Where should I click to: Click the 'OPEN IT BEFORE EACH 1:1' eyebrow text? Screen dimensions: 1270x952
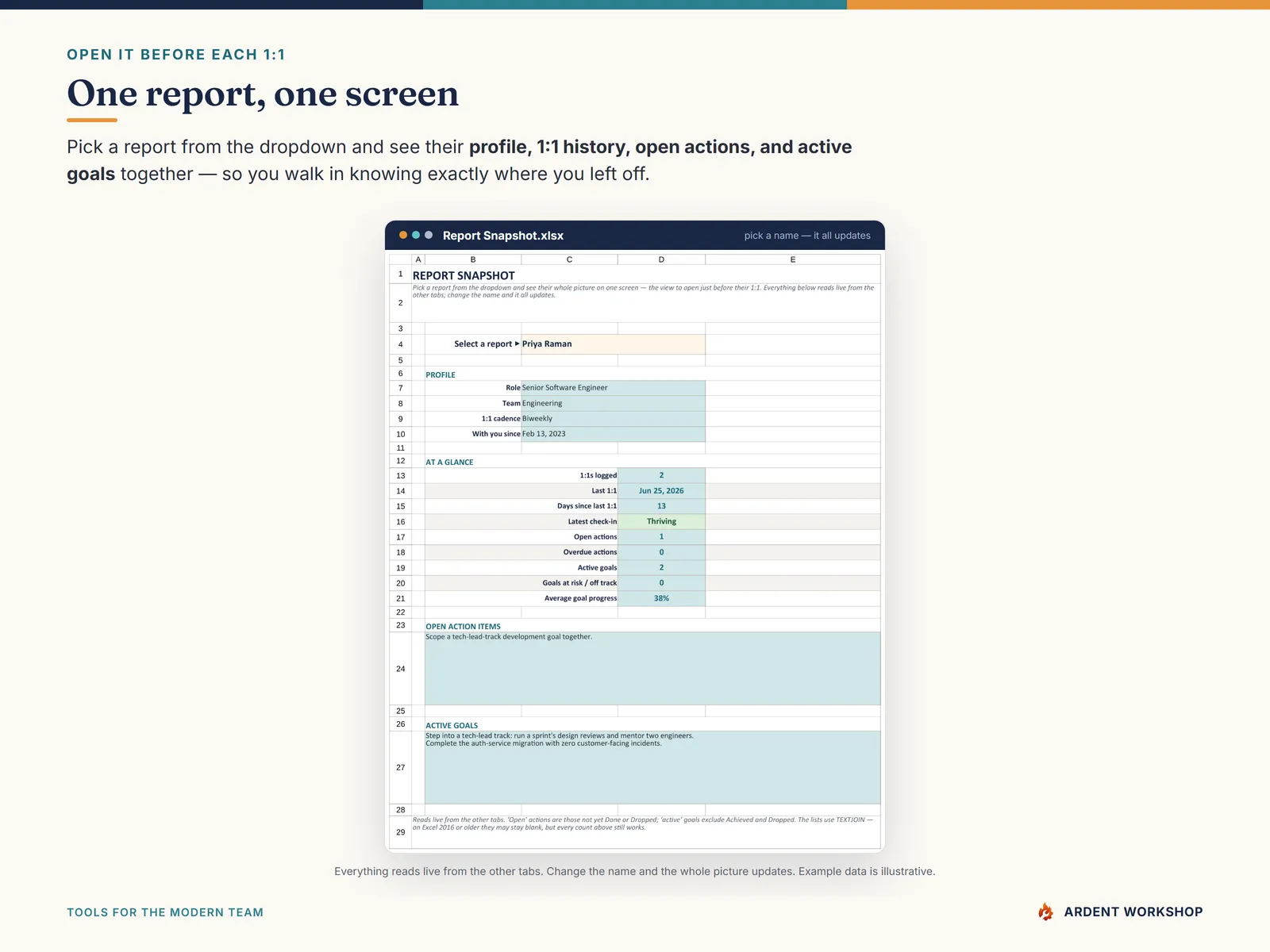pos(176,55)
